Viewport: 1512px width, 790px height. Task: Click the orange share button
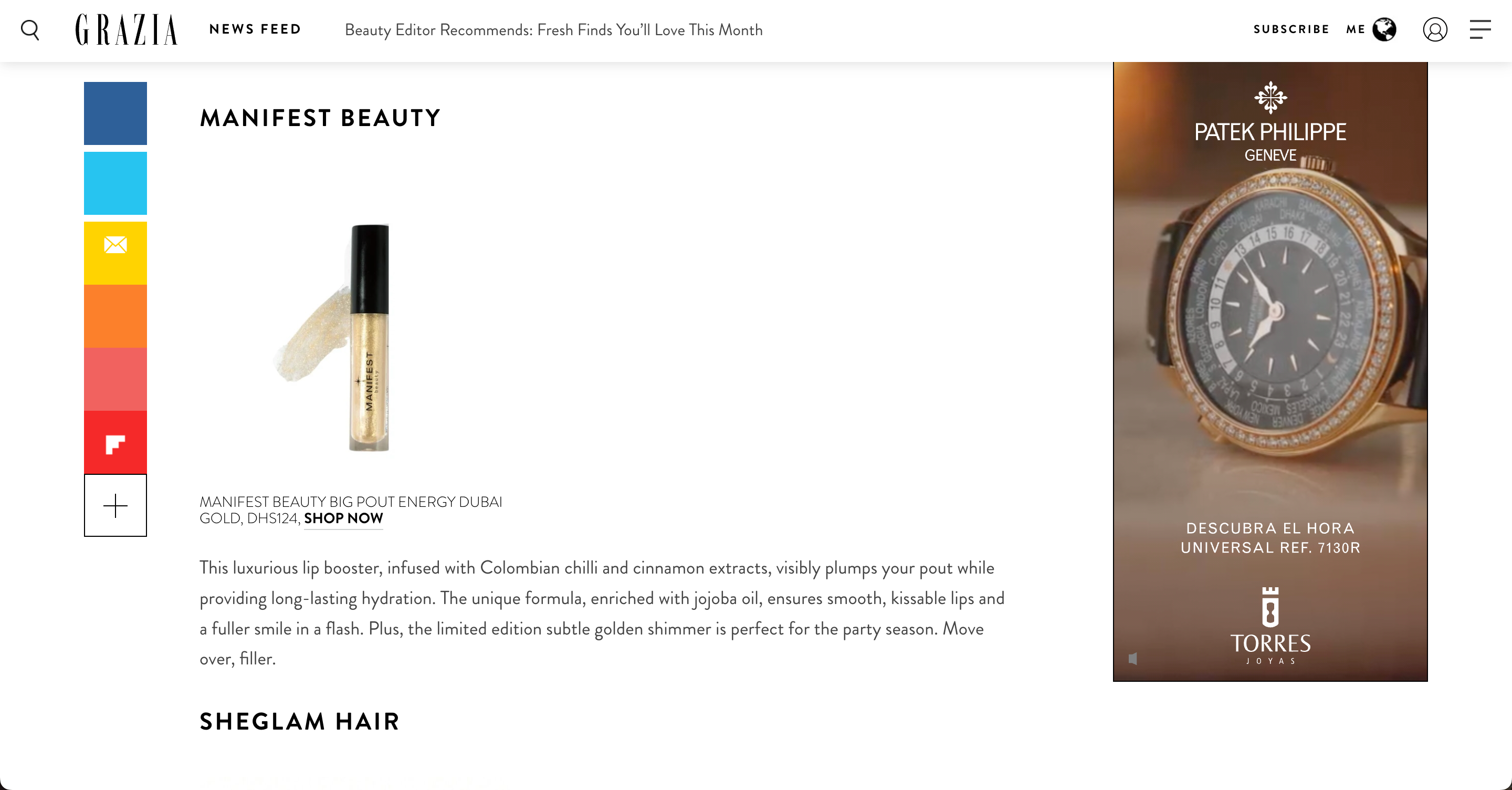tap(115, 316)
